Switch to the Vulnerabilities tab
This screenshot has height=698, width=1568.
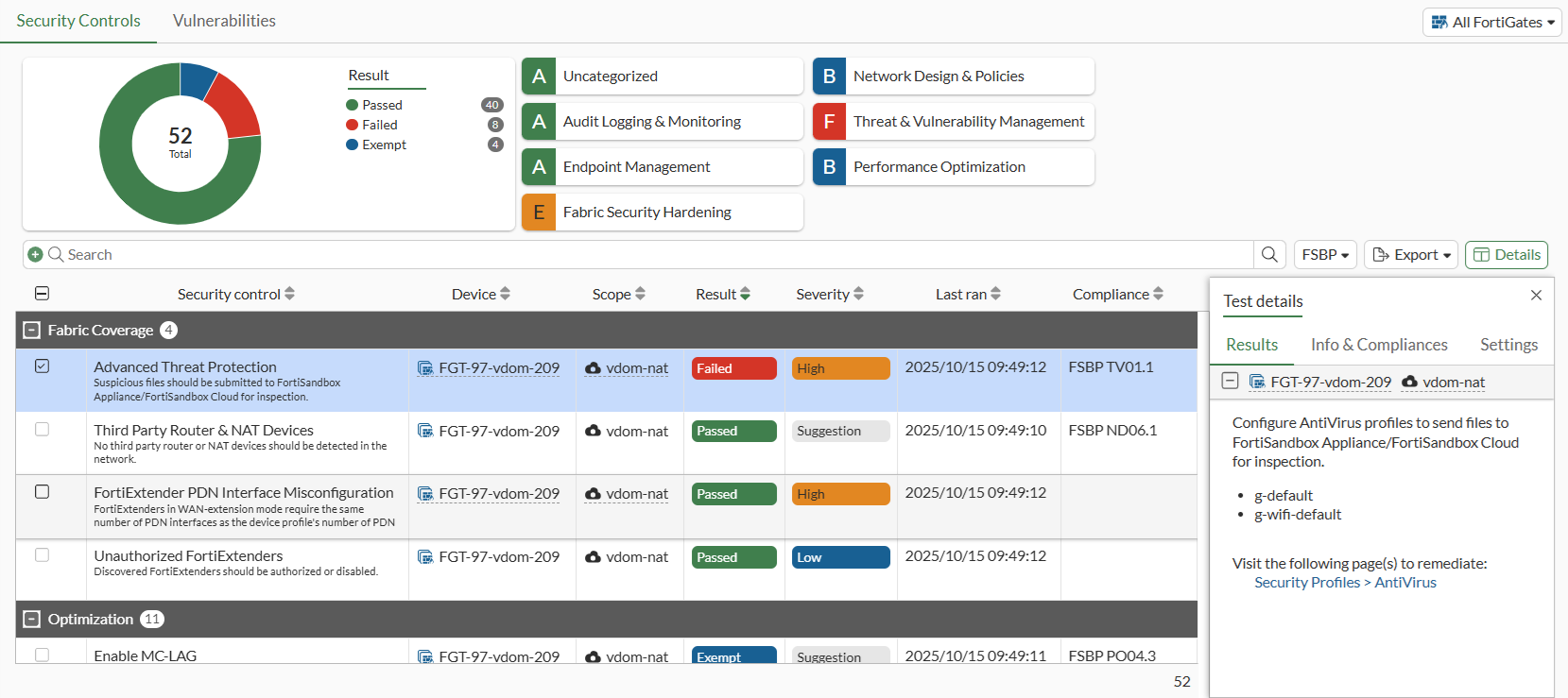tap(224, 21)
